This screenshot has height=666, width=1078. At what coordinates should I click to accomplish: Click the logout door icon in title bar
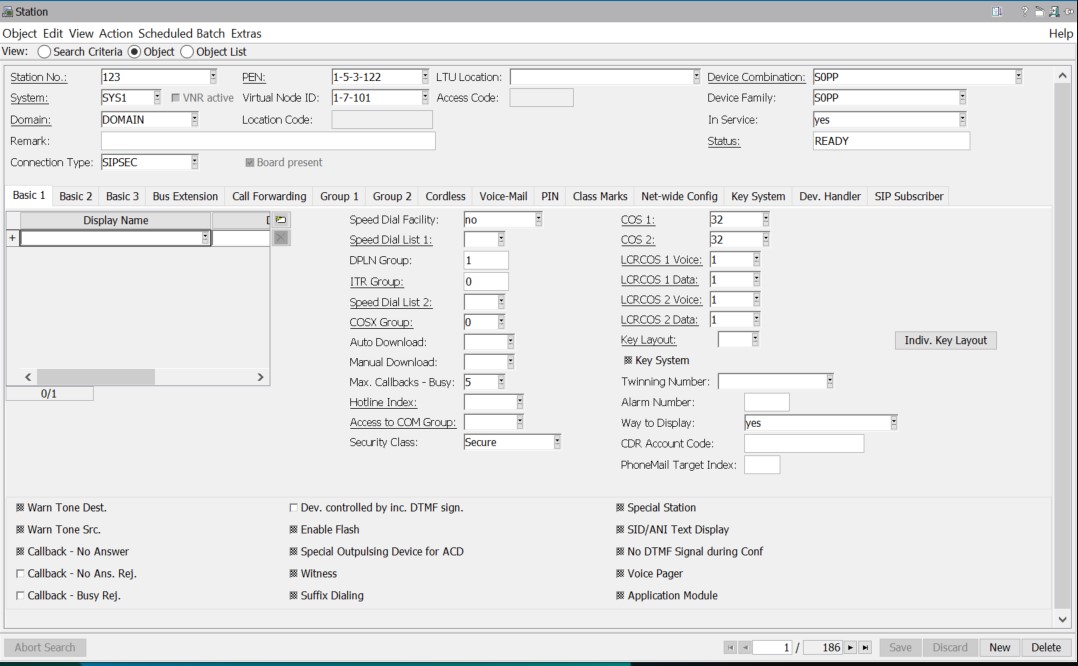click(1054, 12)
